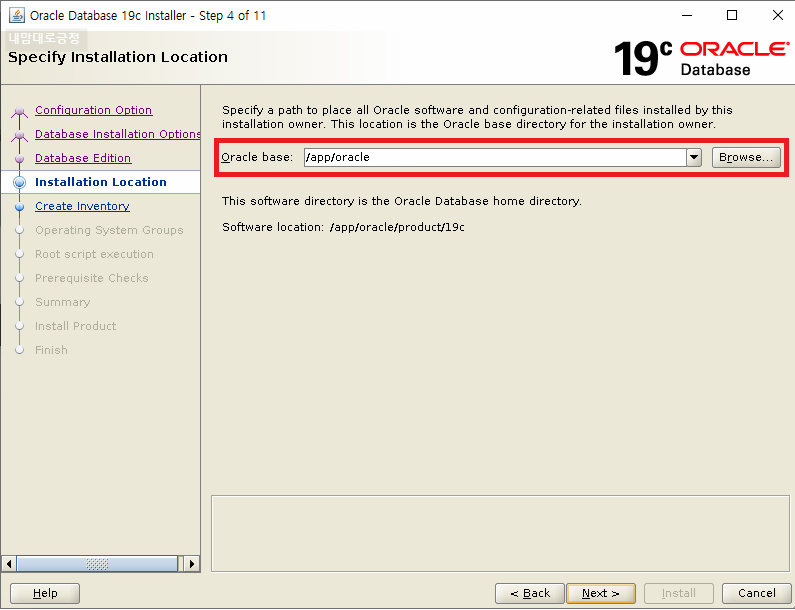Click the disabled Install button

click(678, 593)
